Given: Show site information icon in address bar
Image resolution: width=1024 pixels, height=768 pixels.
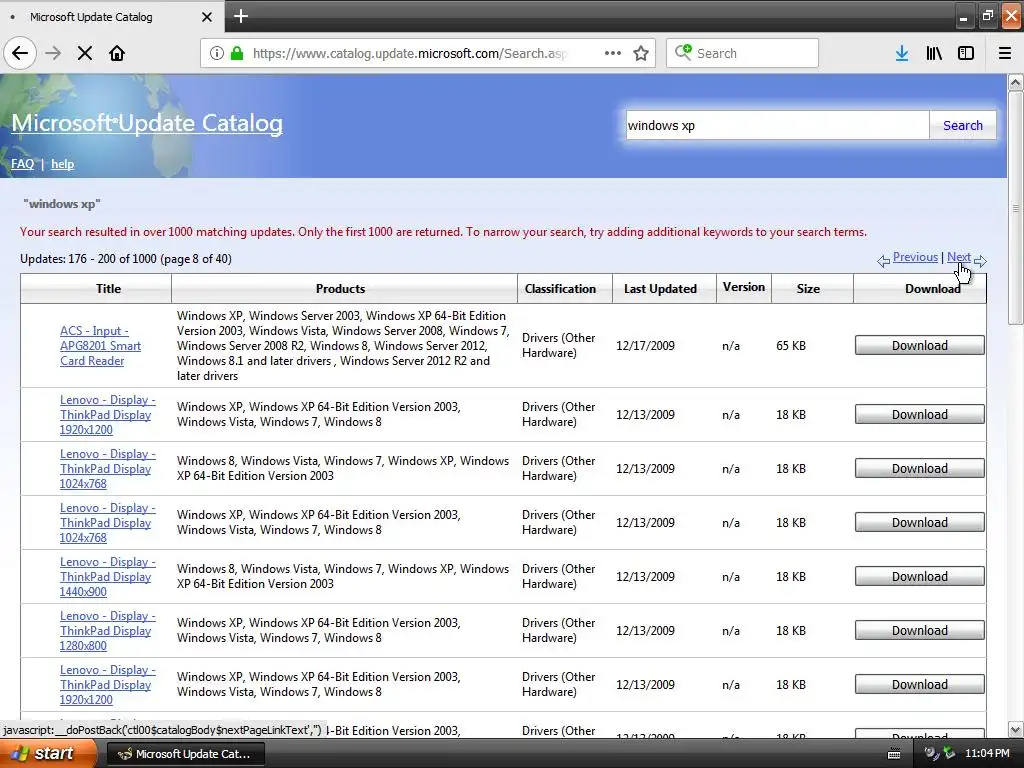Looking at the screenshot, I should (217, 53).
